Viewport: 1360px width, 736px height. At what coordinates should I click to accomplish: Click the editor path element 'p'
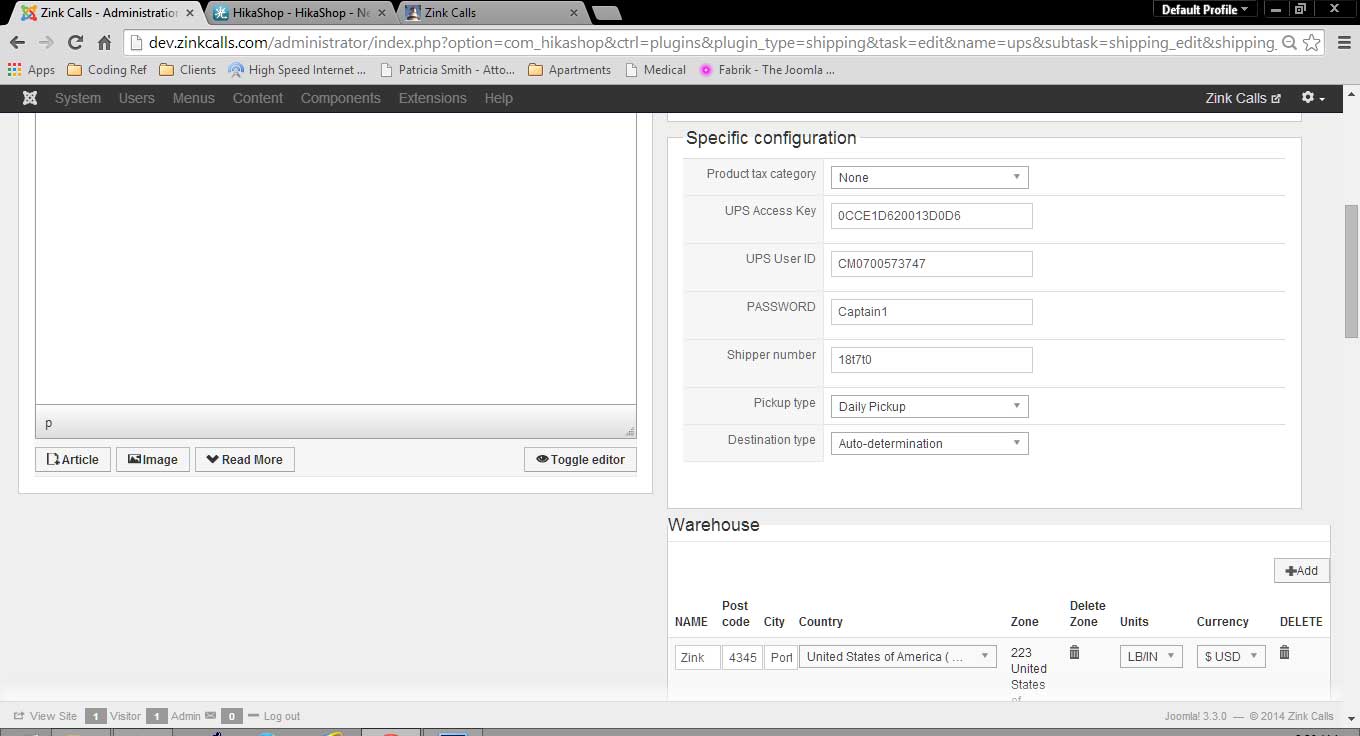[49, 423]
